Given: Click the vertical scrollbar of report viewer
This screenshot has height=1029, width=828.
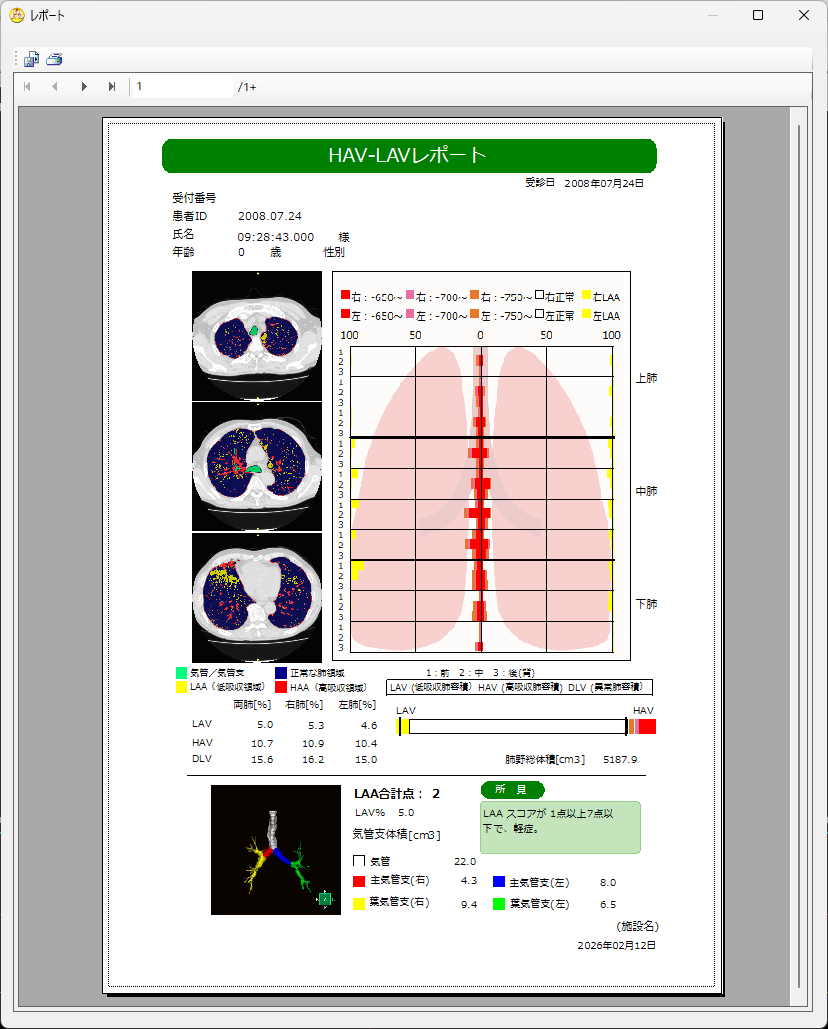Looking at the screenshot, I should pos(799,550).
